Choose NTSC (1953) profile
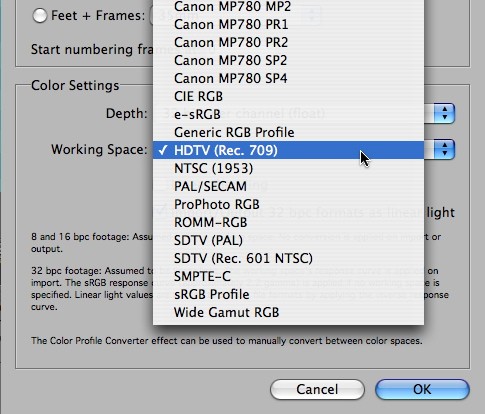This screenshot has height=414, width=485. pos(288,168)
